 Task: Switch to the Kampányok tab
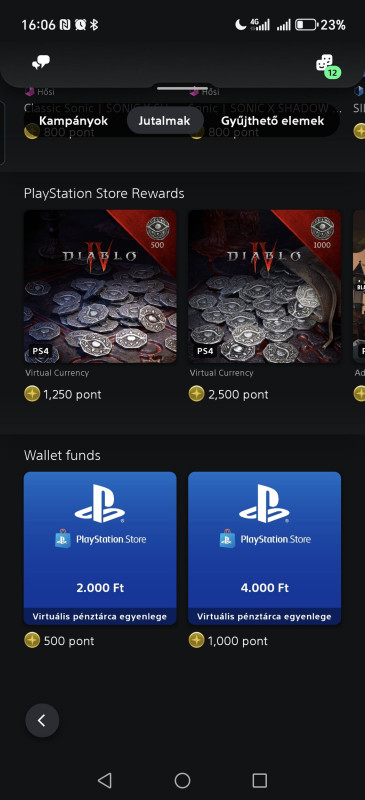(x=74, y=121)
